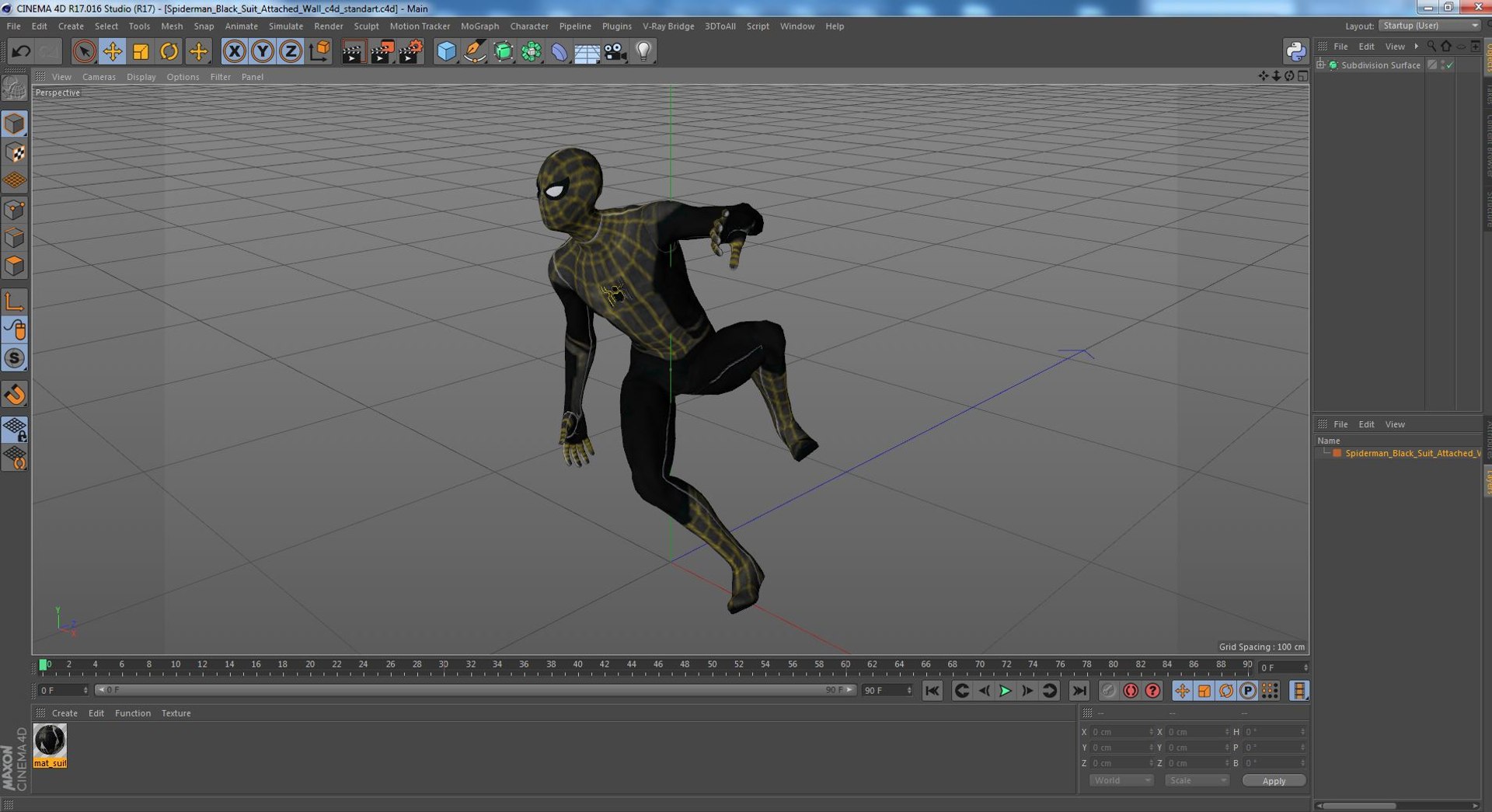The image size is (1492, 812).
Task: Open the V-Ray Bridge menu
Action: coord(668,26)
